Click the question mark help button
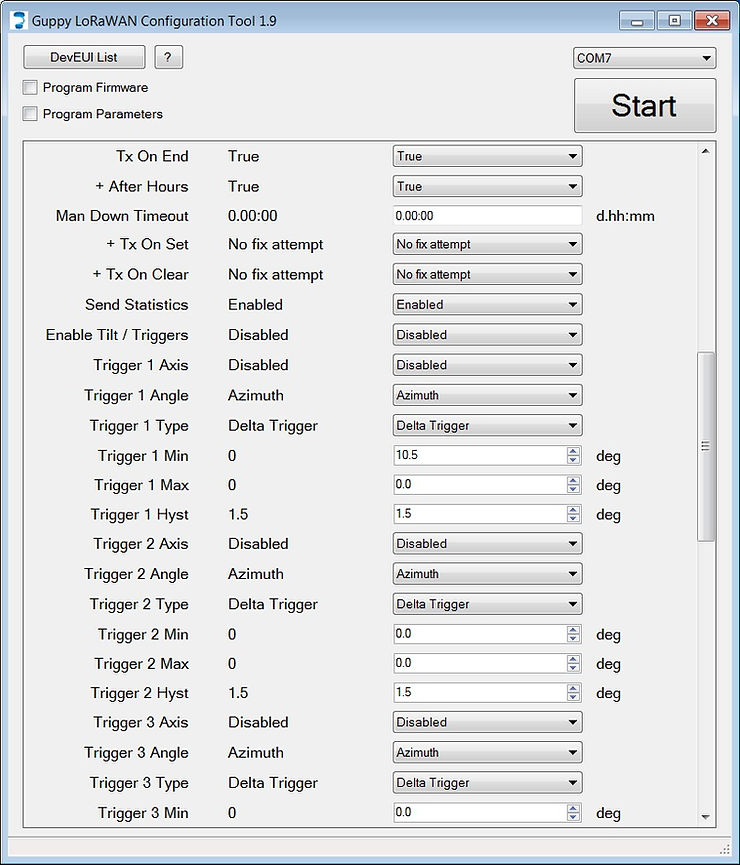 [x=168, y=57]
